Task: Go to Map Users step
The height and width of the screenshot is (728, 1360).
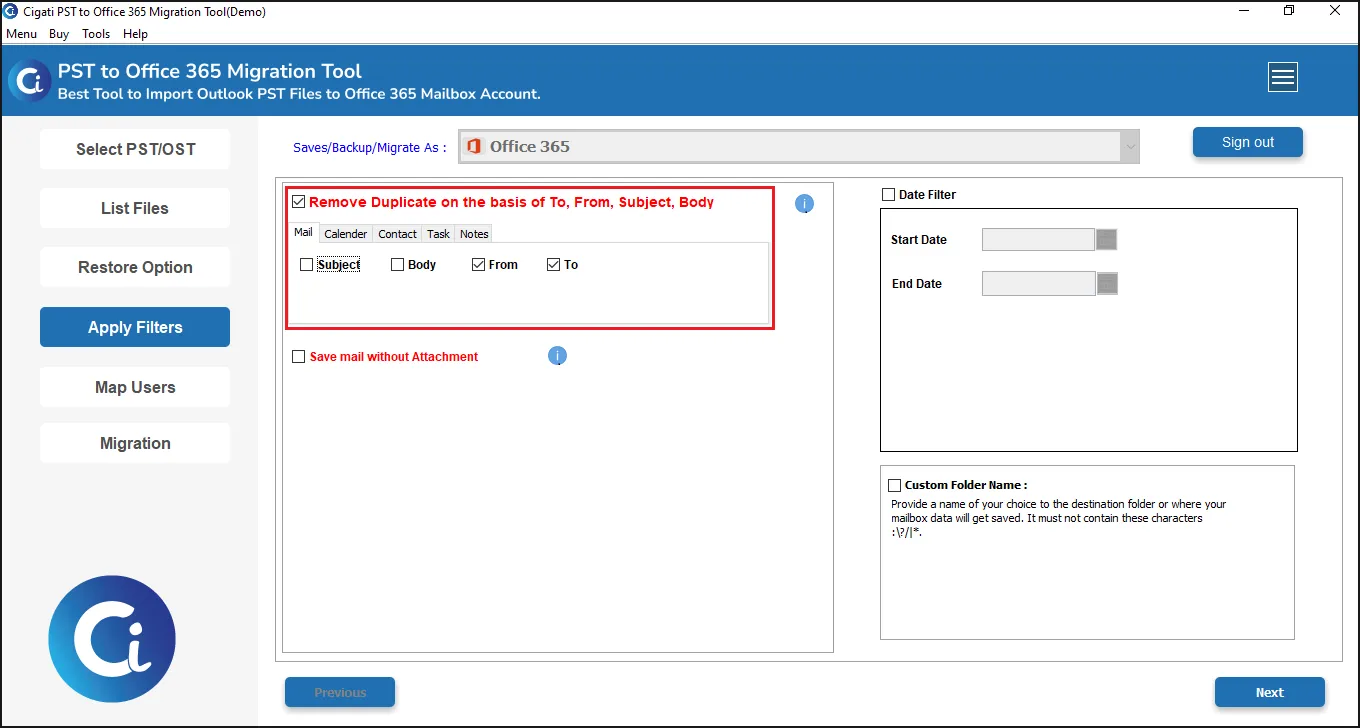Action: [135, 387]
